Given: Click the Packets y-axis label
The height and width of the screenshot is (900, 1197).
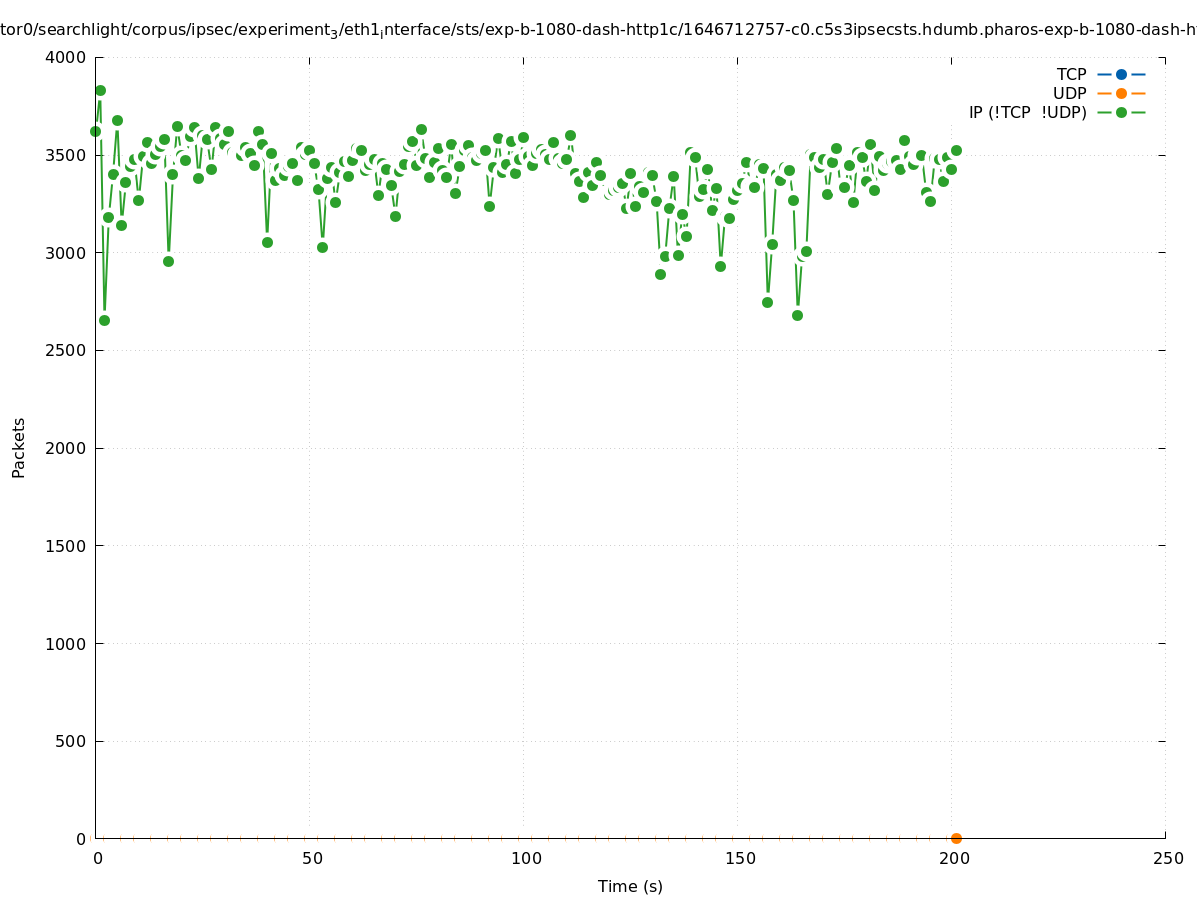Looking at the screenshot, I should tap(19, 447).
